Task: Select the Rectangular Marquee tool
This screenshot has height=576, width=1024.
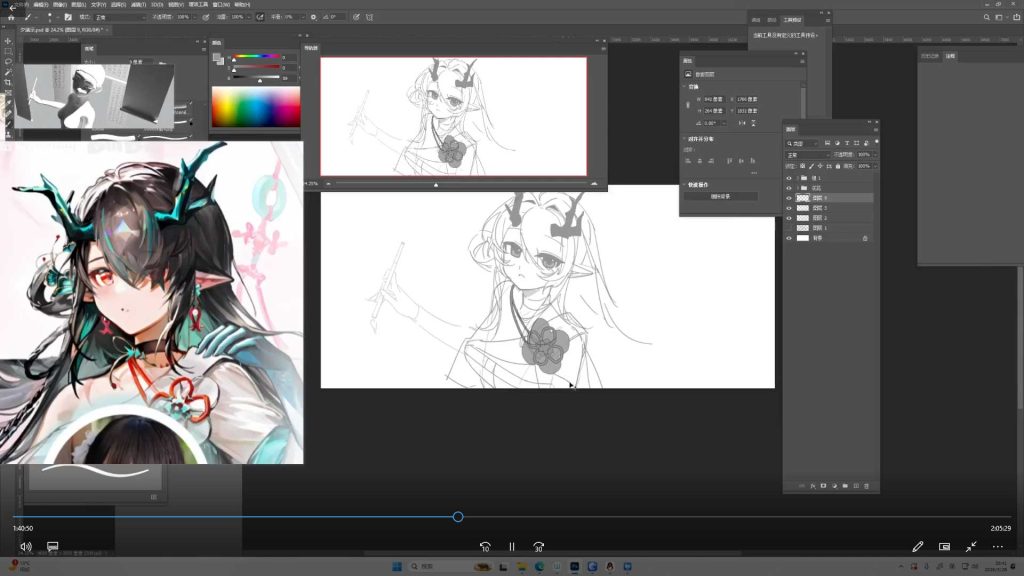Action: pyautogui.click(x=8, y=51)
